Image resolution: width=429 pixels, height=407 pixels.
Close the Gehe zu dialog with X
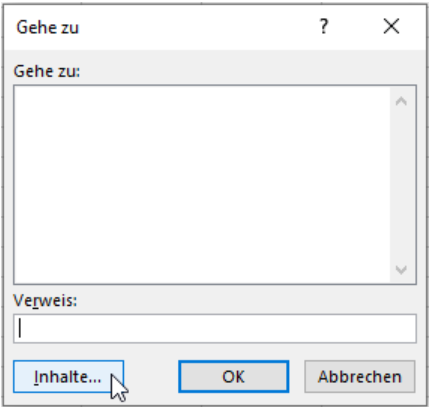click(391, 26)
